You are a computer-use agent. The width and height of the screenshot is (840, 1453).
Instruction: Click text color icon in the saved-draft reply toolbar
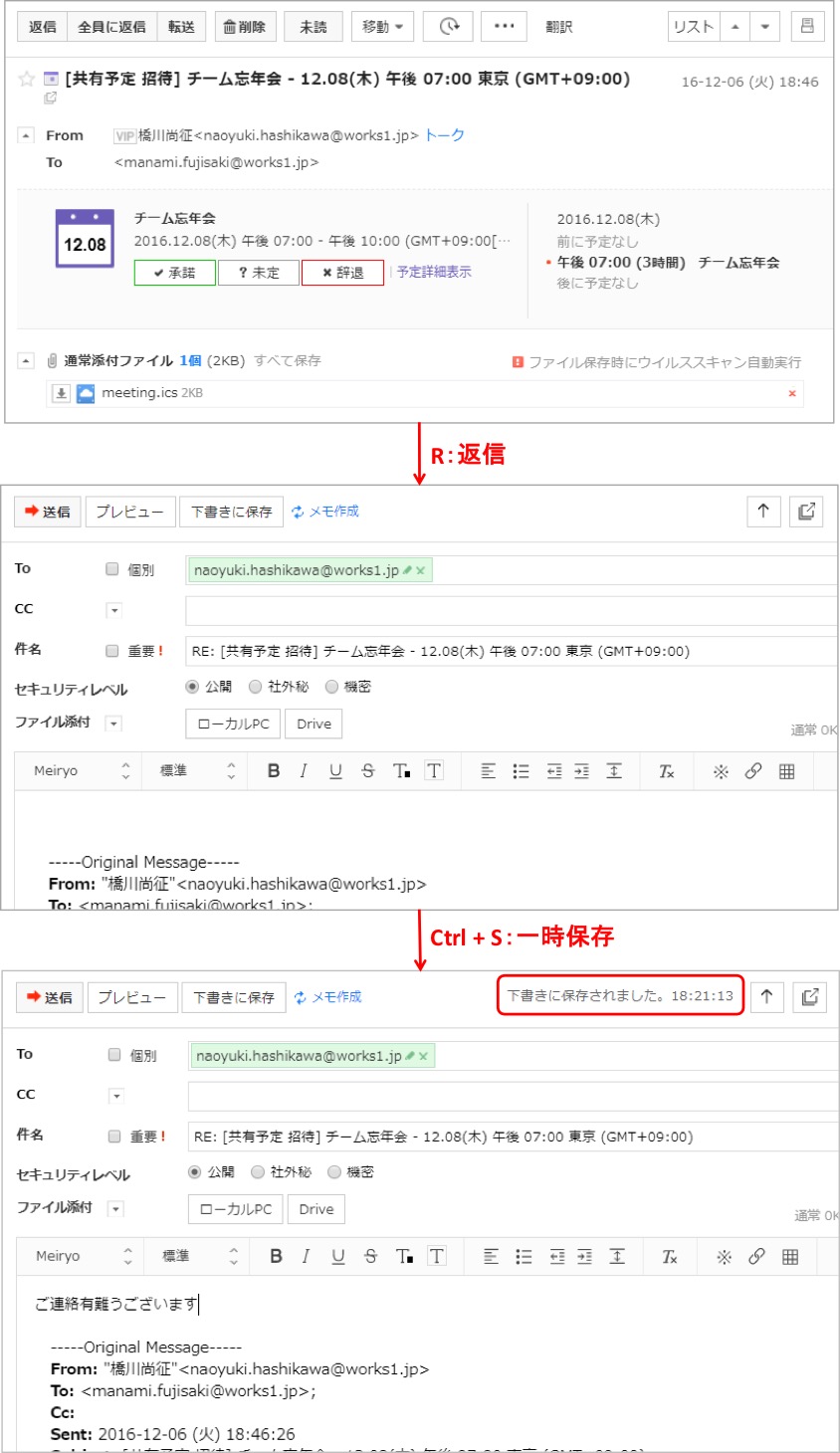(x=403, y=1257)
